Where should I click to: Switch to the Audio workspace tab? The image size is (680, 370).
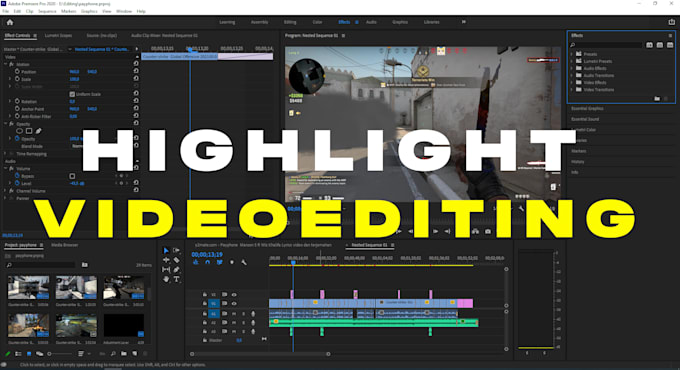point(371,22)
